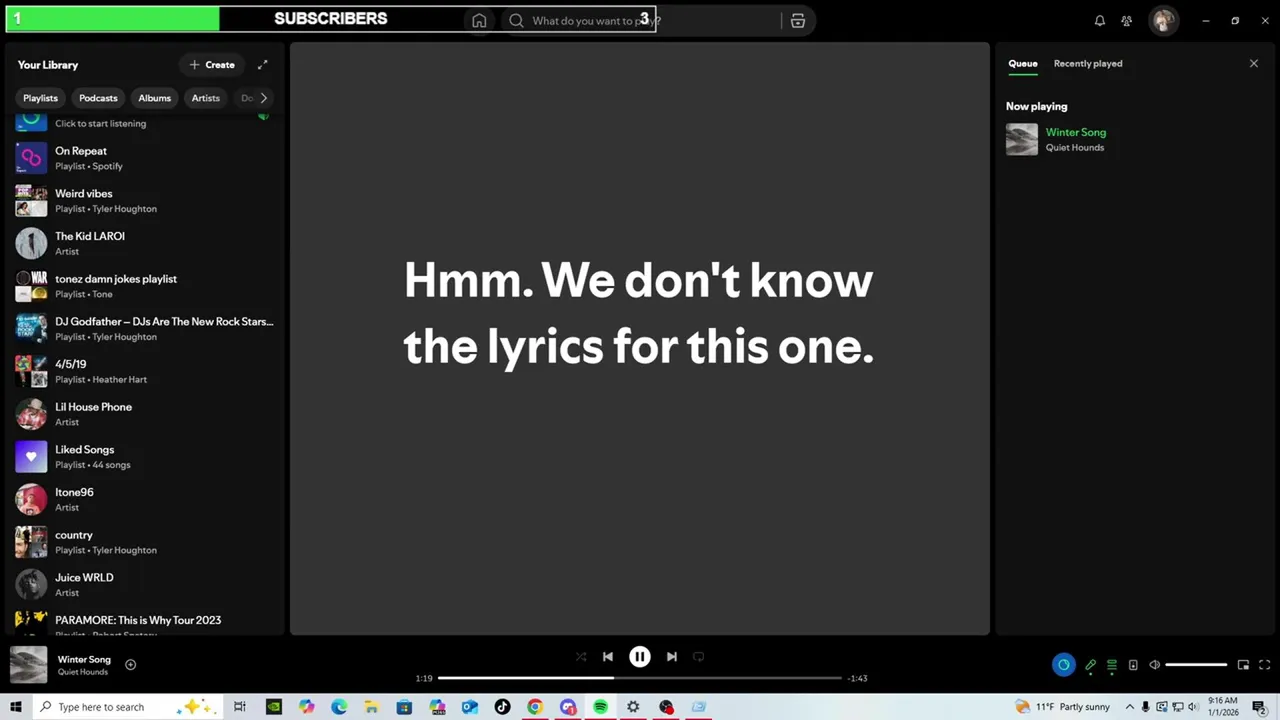Open the Liked Songs playlist
The image size is (1280, 720).
tap(145, 457)
